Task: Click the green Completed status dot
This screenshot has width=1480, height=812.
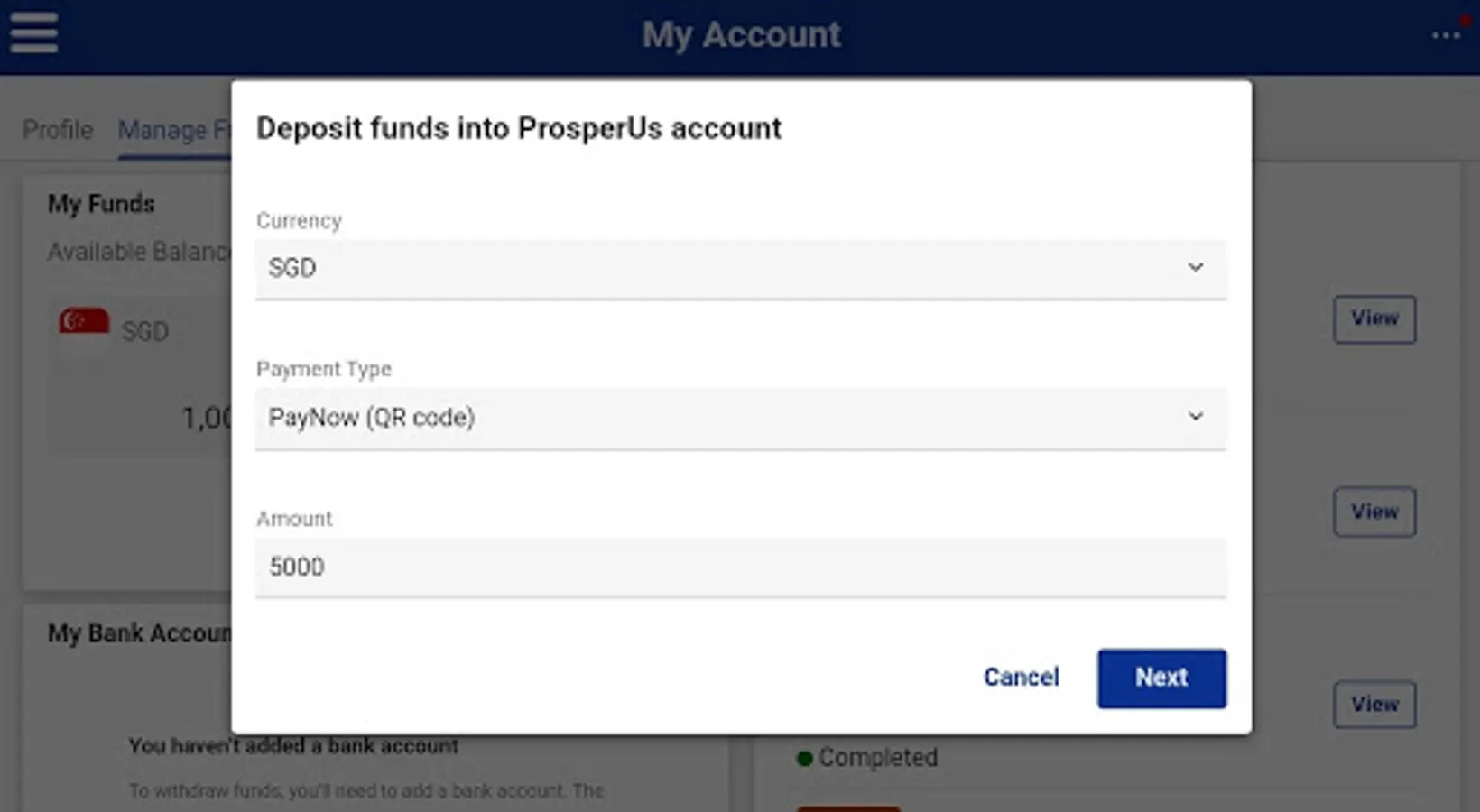Action: pyautogui.click(x=804, y=759)
